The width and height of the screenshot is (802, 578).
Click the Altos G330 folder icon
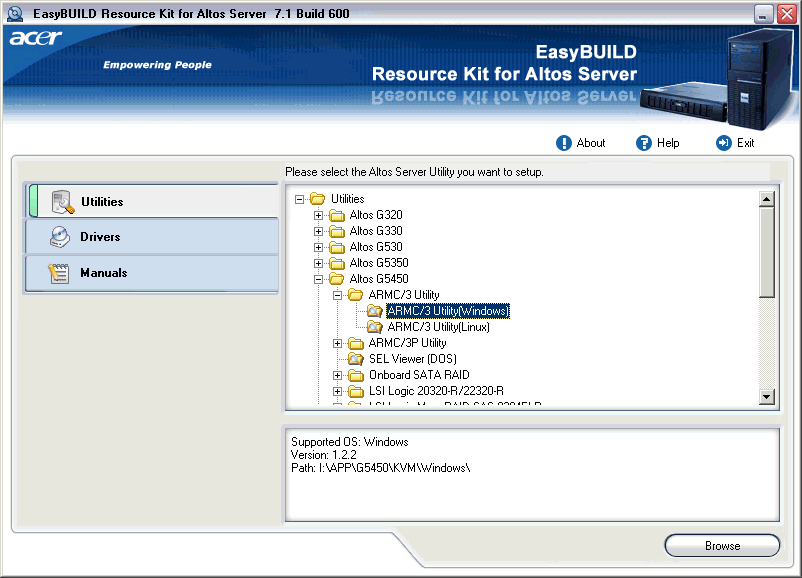[337, 231]
